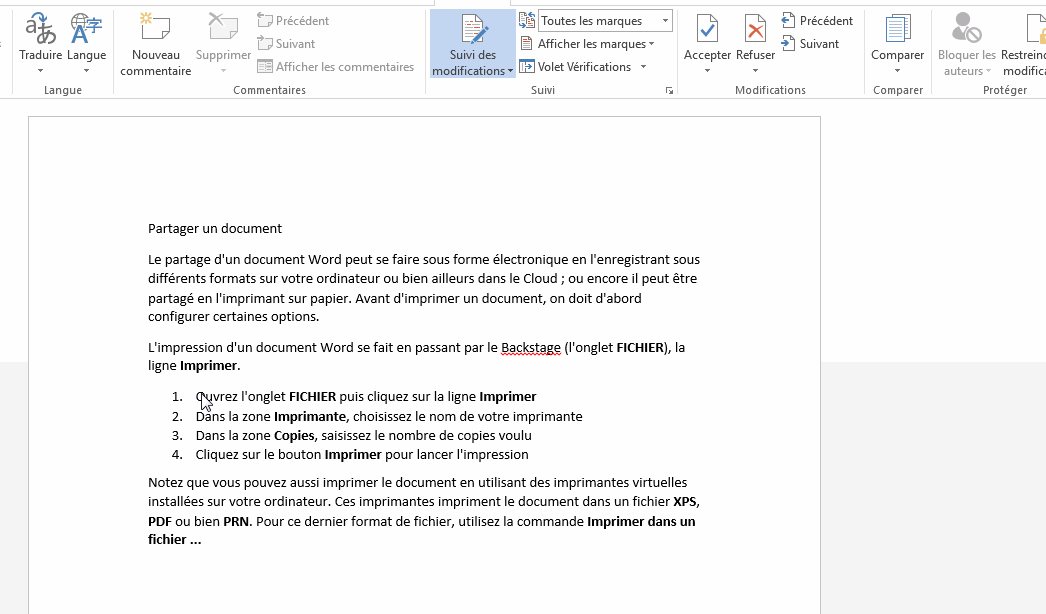1046x614 pixels.
Task: Click the Traduire translate icon
Action: click(x=40, y=29)
